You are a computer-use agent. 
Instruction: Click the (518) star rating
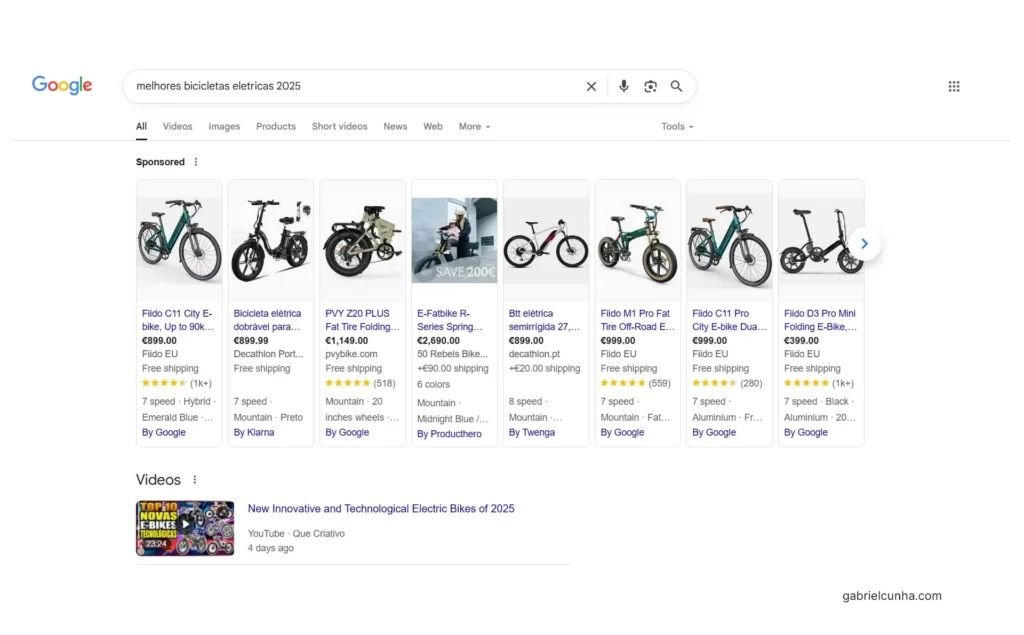[360, 383]
